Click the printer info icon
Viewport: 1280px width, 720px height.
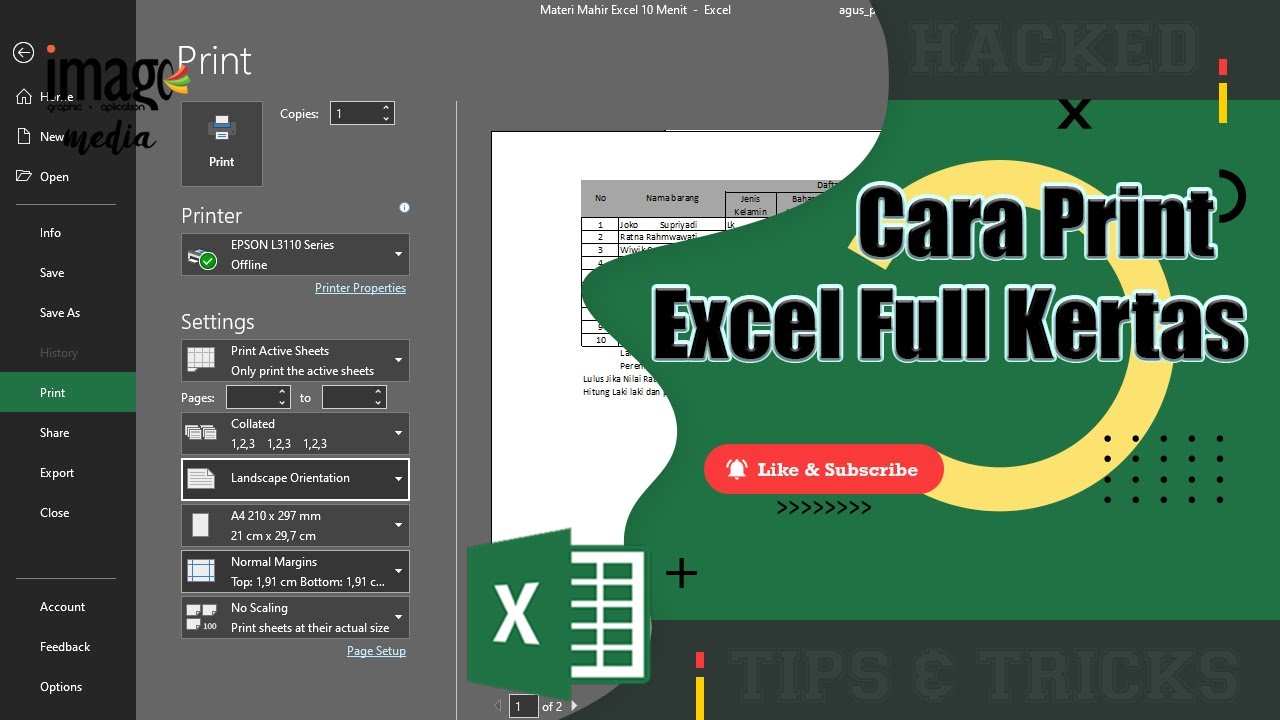[x=405, y=208]
